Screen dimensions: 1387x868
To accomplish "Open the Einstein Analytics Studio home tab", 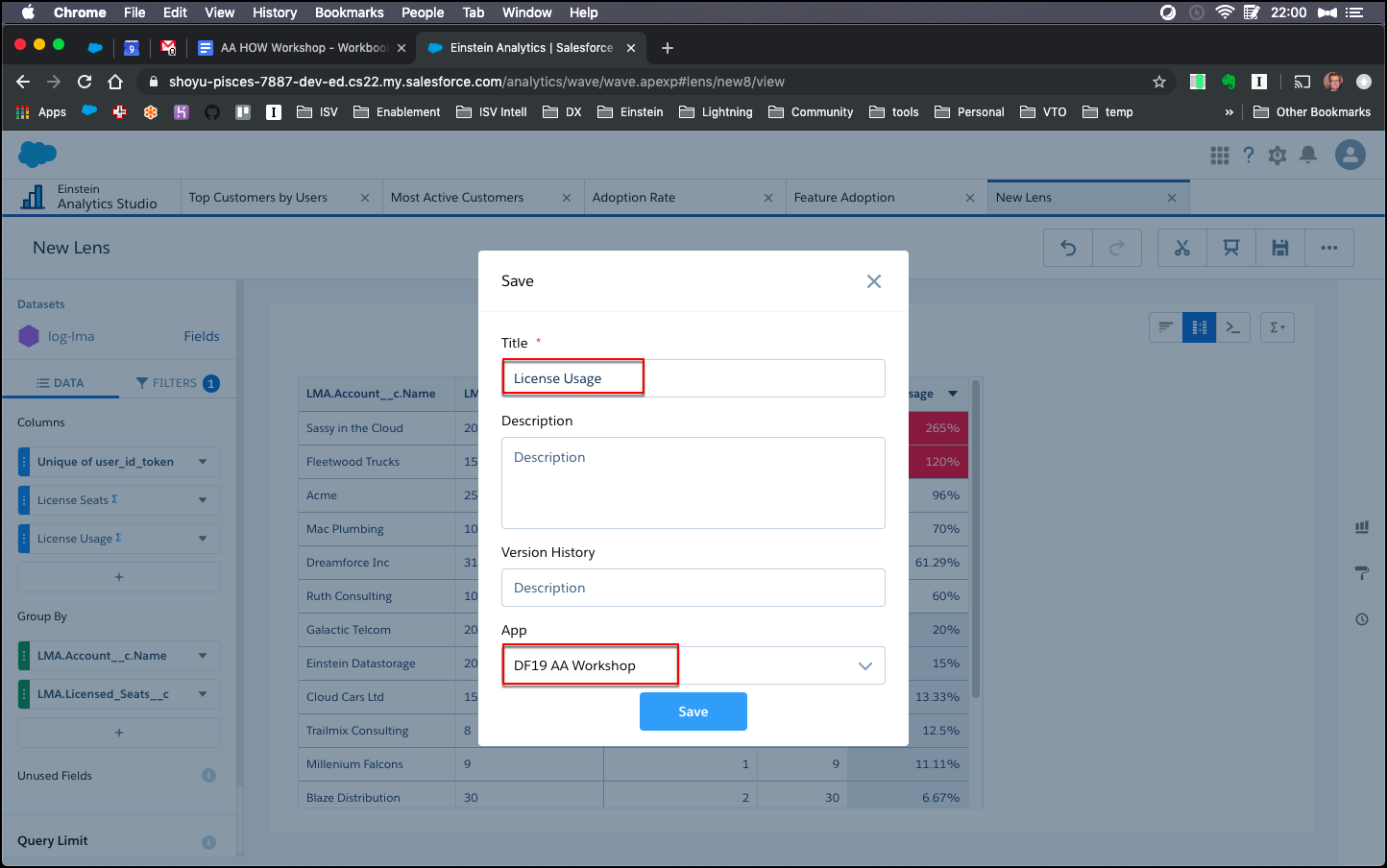I will click(x=91, y=197).
